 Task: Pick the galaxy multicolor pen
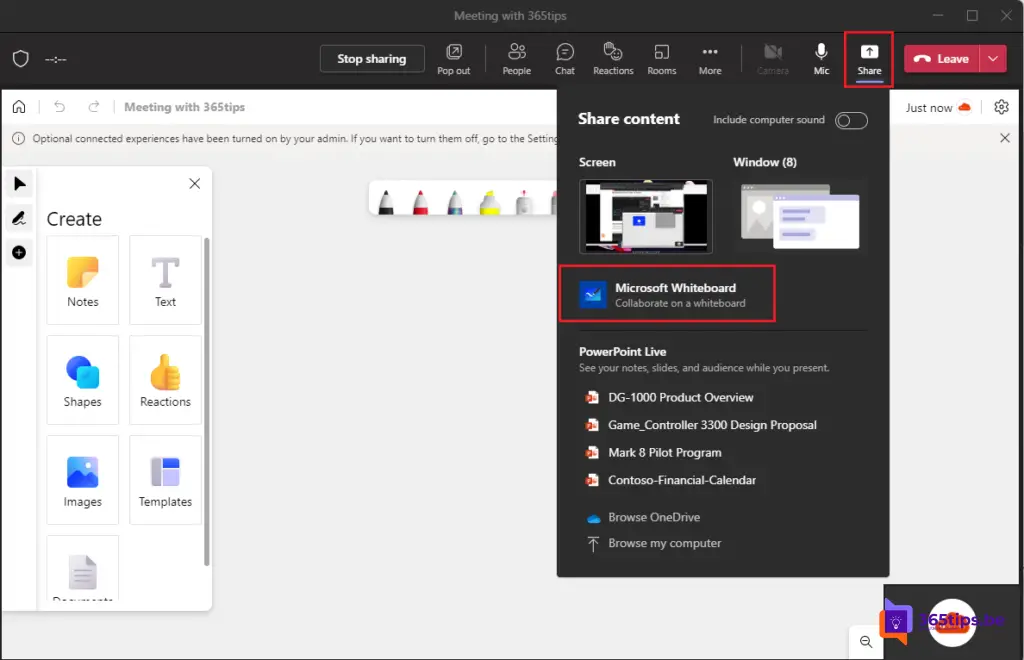[x=455, y=202]
